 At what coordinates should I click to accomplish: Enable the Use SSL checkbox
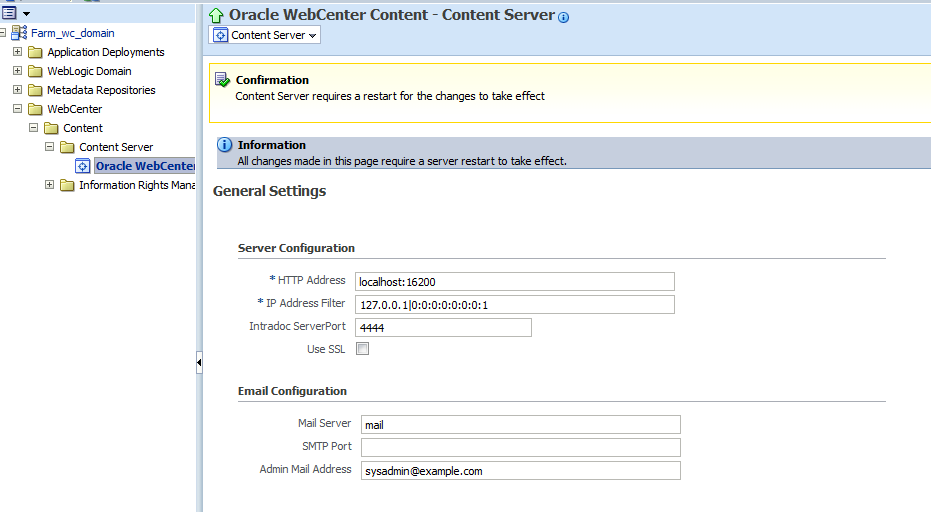click(x=363, y=349)
